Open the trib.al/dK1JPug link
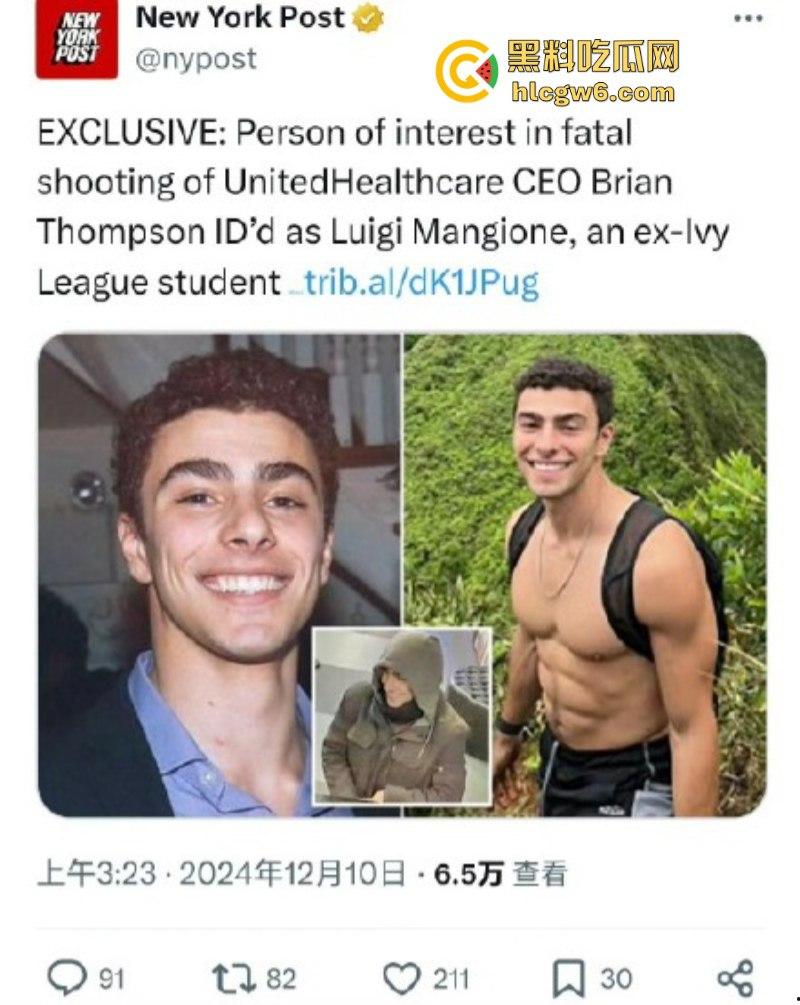The image size is (800, 1005). [420, 283]
